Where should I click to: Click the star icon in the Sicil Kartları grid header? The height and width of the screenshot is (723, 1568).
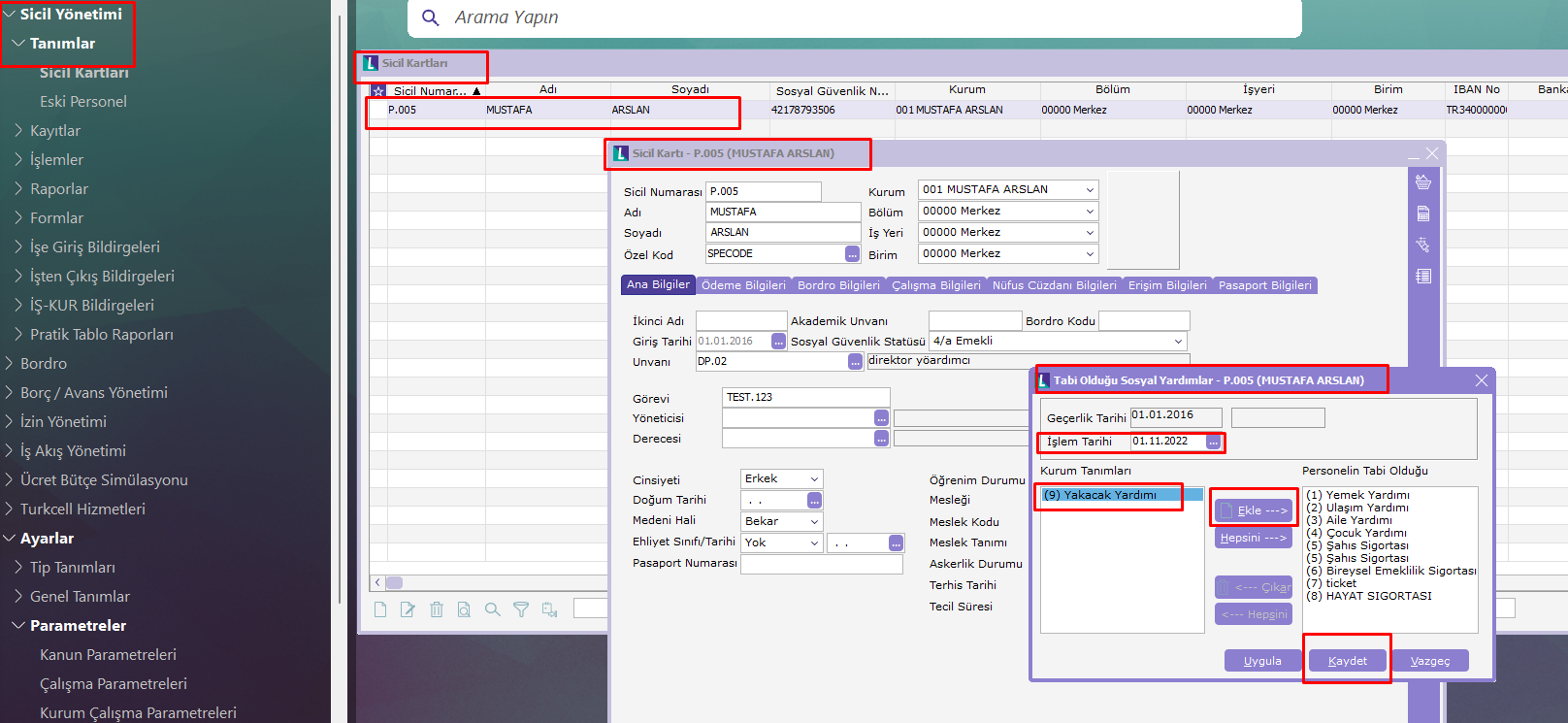(x=378, y=91)
